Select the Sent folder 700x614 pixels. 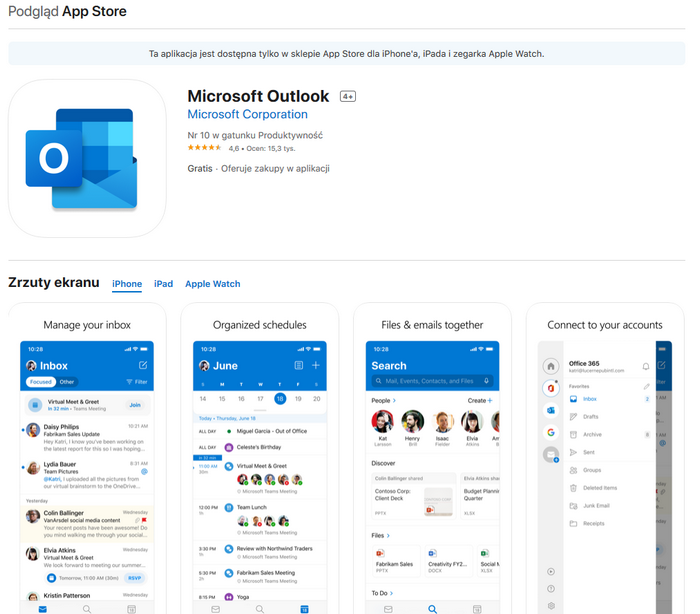pyautogui.click(x=609, y=452)
